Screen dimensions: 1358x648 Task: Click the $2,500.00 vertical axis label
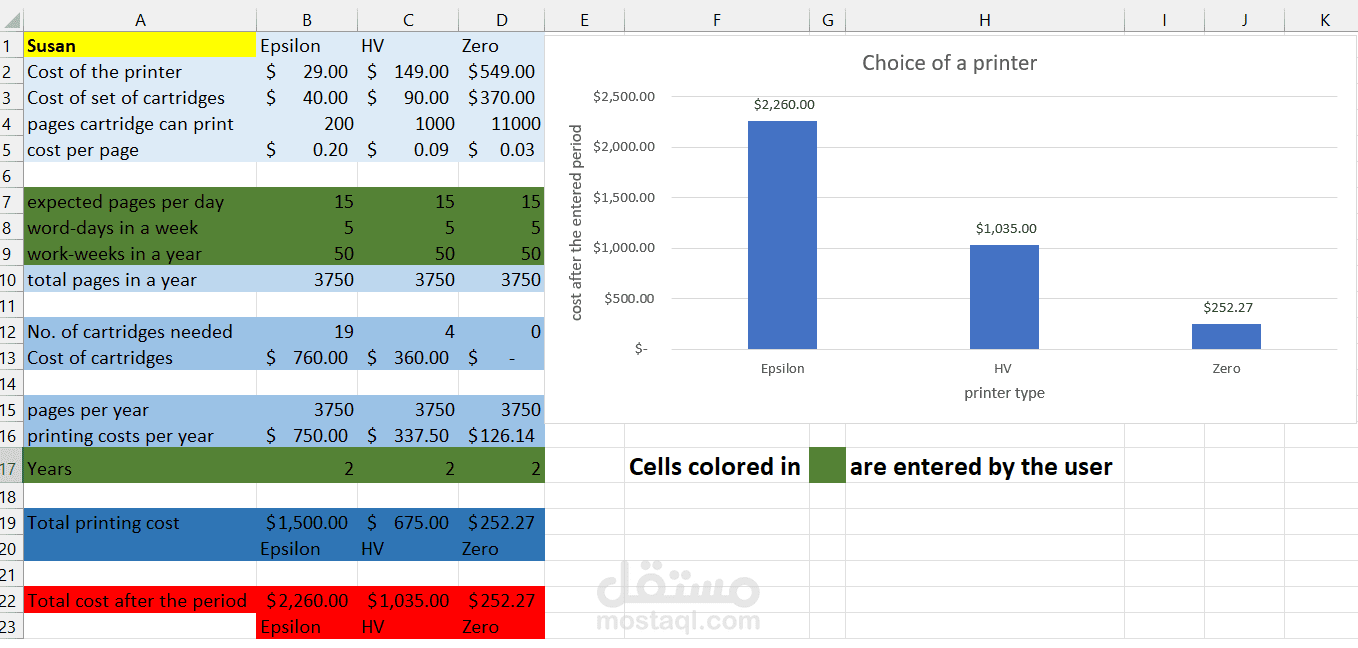pyautogui.click(x=624, y=97)
